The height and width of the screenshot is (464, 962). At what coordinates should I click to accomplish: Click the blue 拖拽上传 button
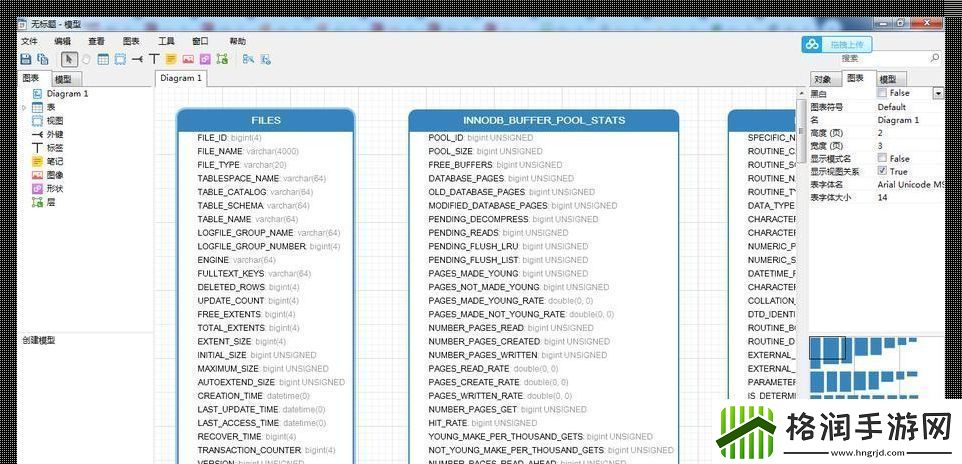838,44
